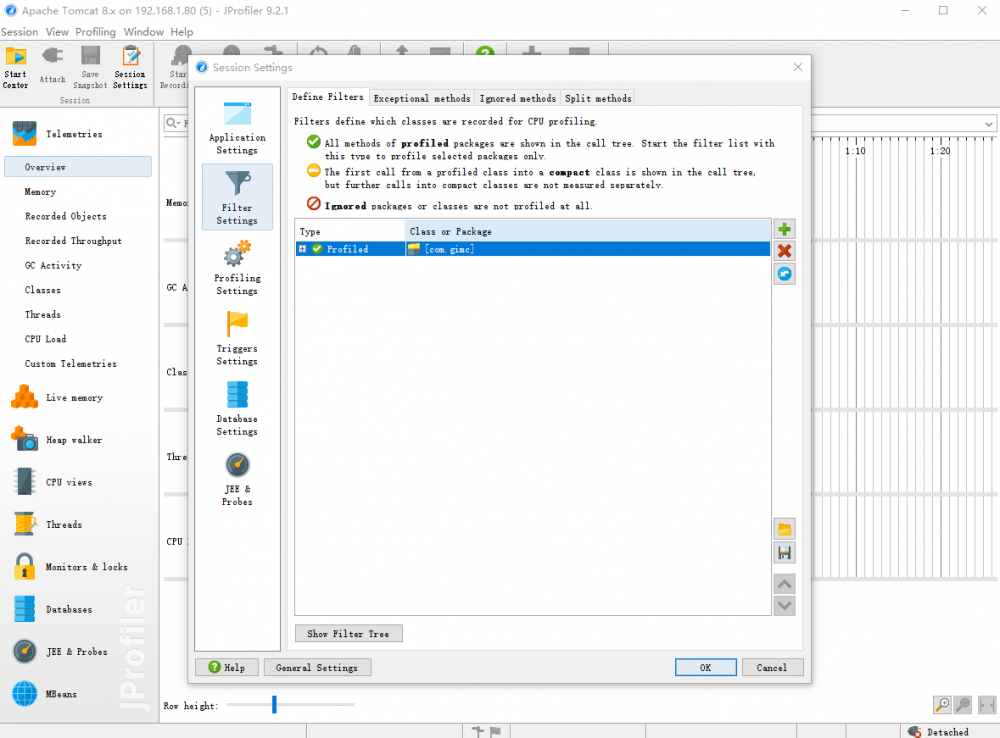Click the Type column header
Screen dimensions: 1000x738
[x=349, y=232]
